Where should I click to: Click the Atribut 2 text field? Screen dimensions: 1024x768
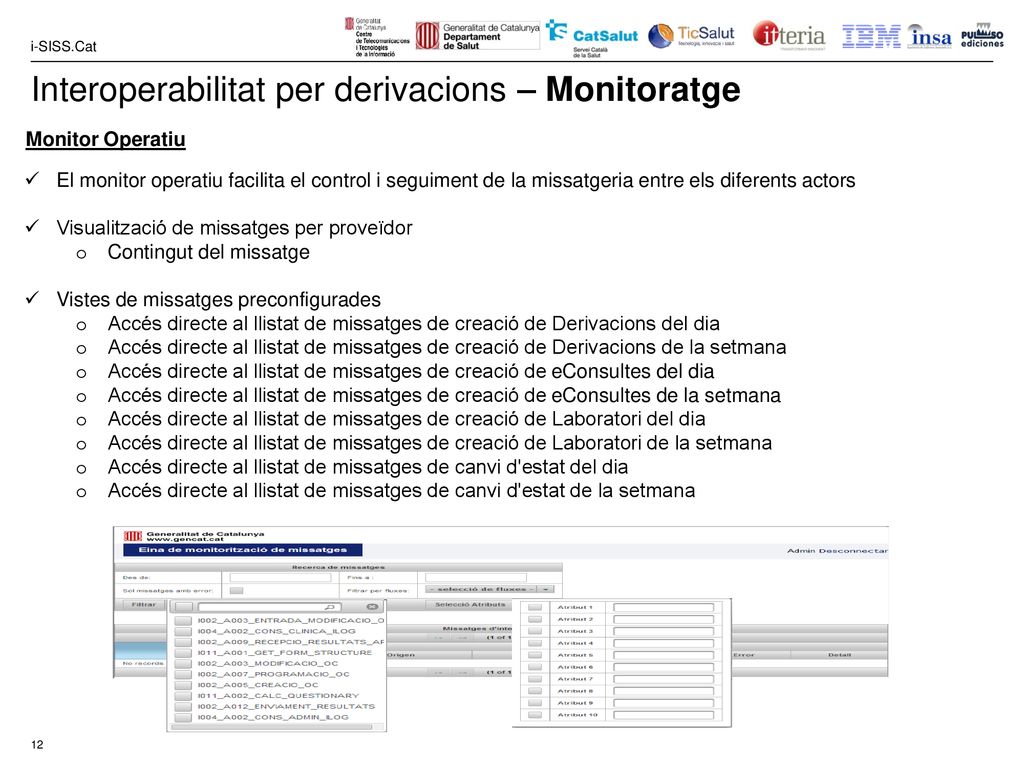[x=664, y=619]
